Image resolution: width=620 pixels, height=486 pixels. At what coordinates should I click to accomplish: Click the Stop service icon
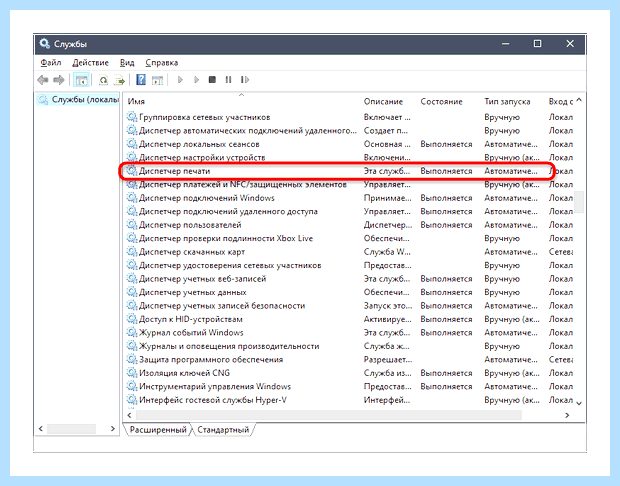(212, 80)
